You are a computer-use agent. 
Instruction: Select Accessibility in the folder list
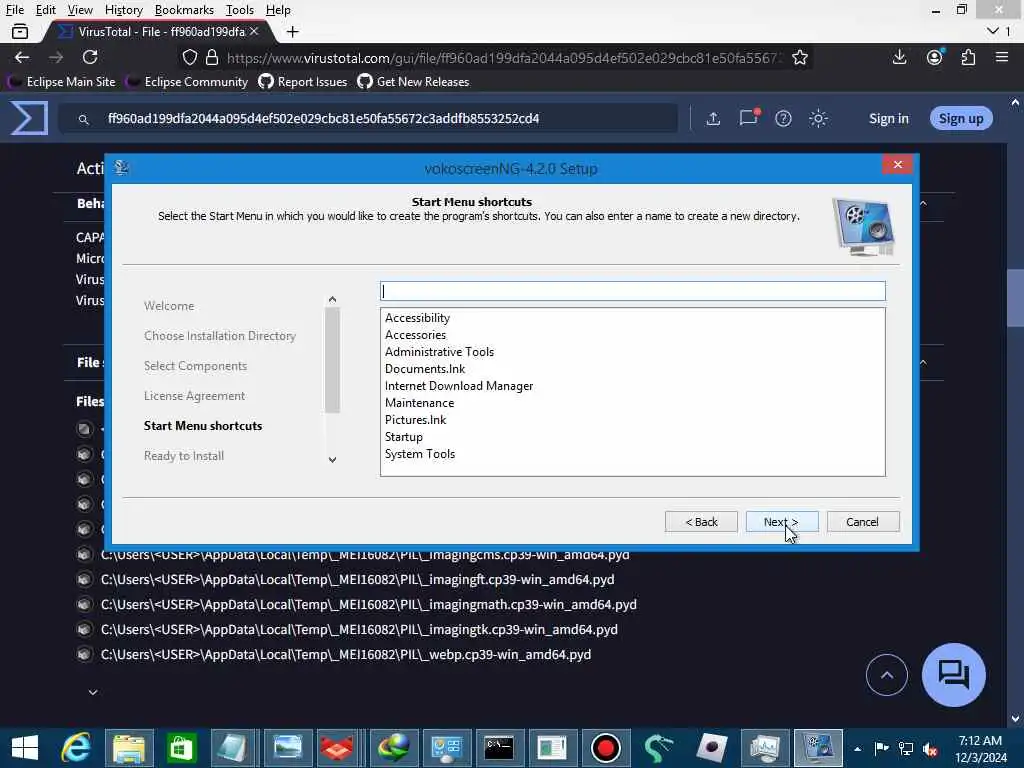[x=417, y=318]
